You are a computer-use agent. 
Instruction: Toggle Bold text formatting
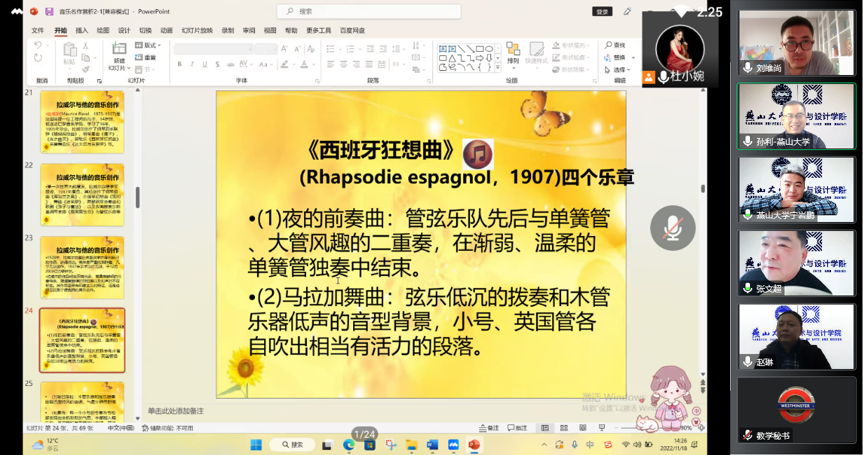(x=179, y=64)
